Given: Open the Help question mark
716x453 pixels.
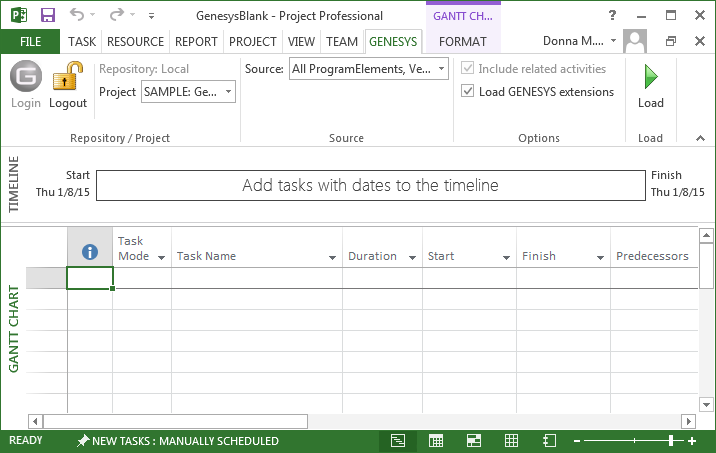Looking at the screenshot, I should point(612,16).
